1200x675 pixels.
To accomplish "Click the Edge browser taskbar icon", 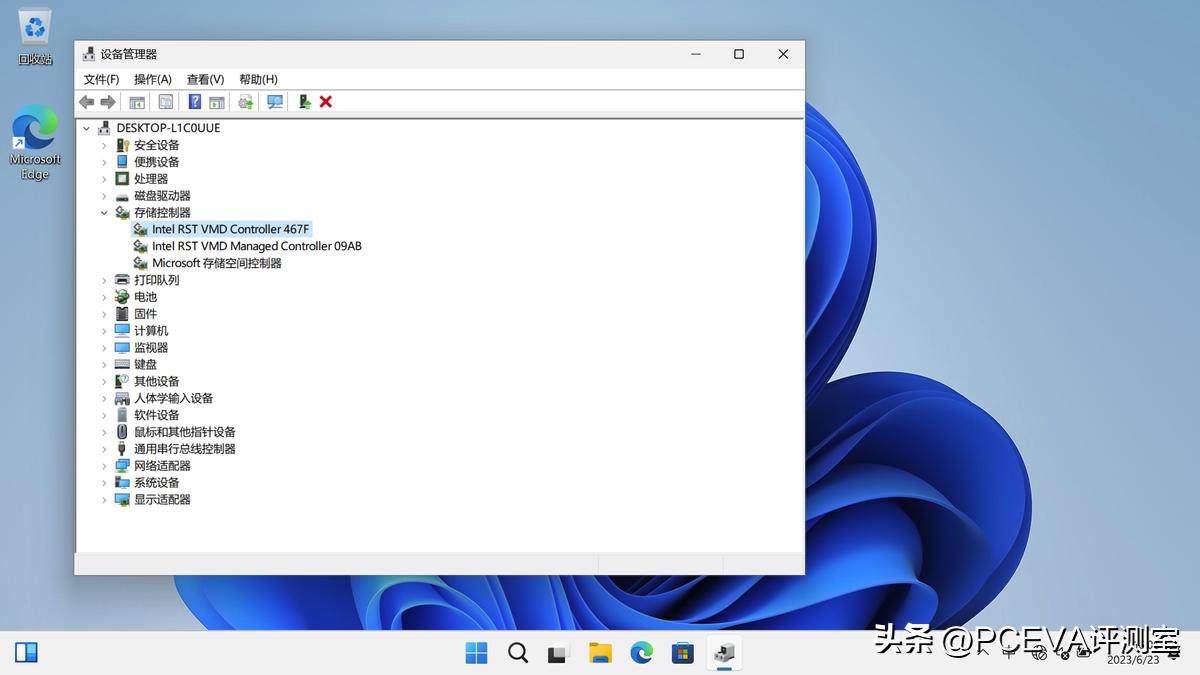I will [x=641, y=653].
